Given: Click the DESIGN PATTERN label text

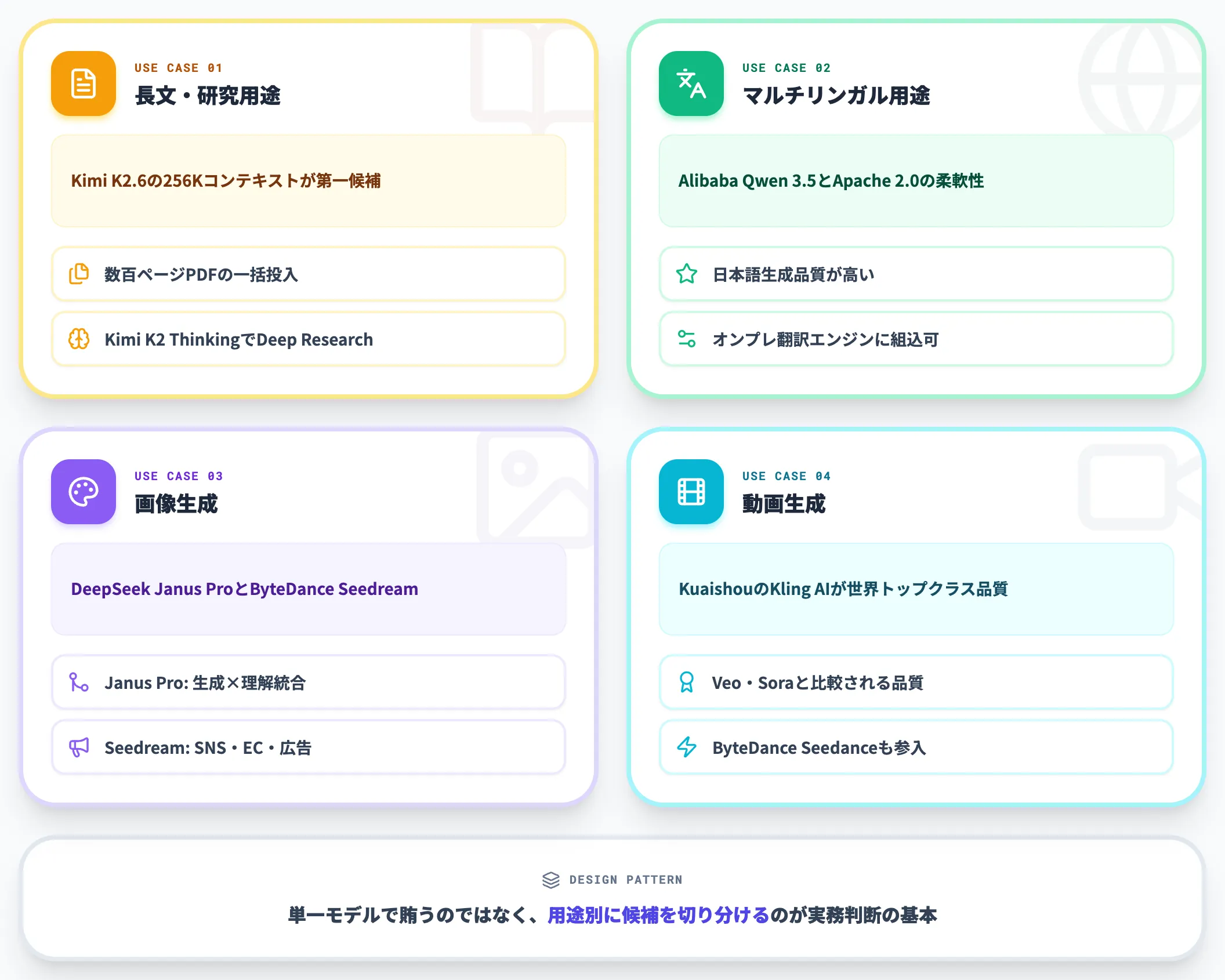Looking at the screenshot, I should click(626, 880).
